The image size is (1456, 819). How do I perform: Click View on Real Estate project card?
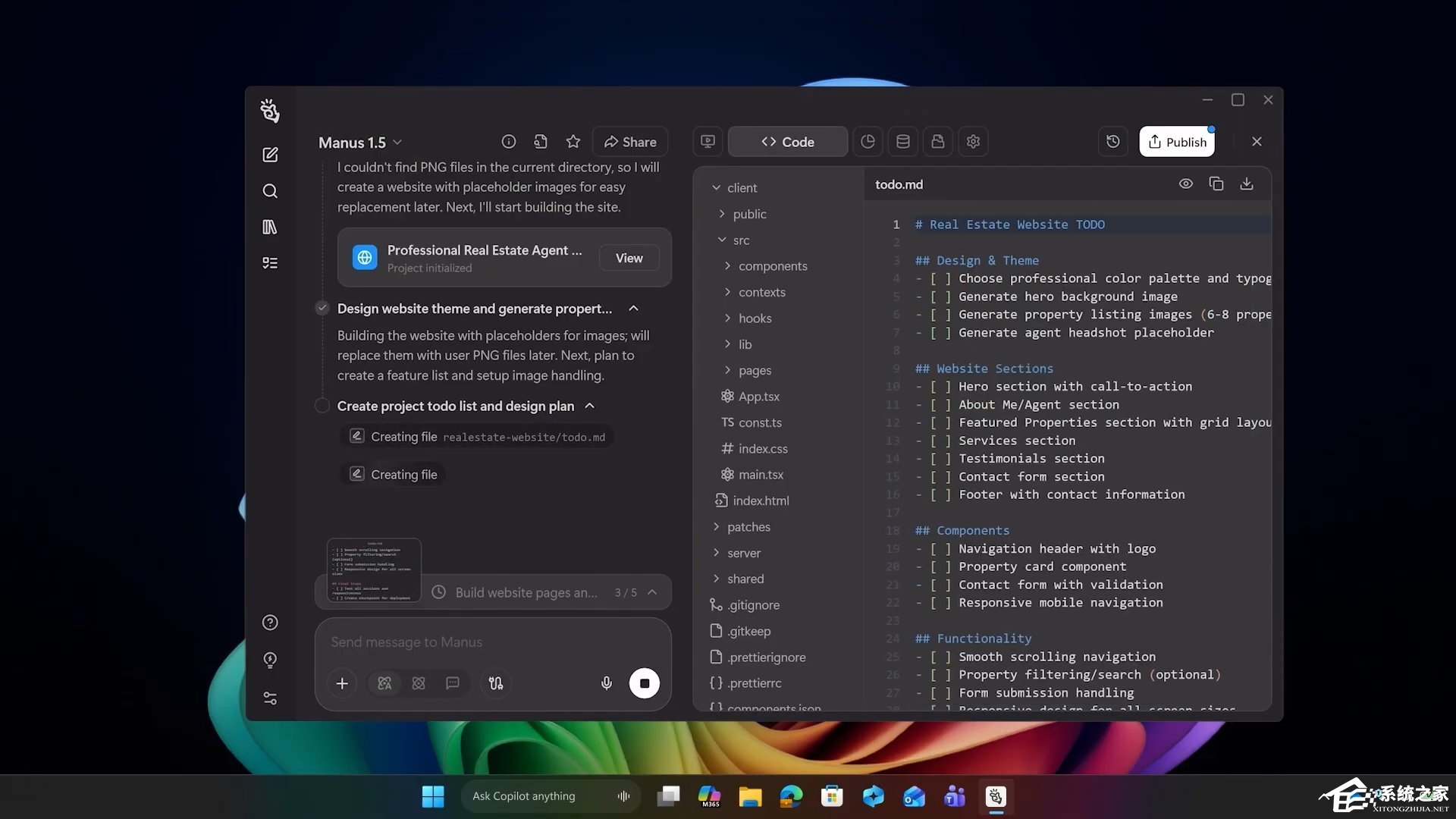pos(629,258)
